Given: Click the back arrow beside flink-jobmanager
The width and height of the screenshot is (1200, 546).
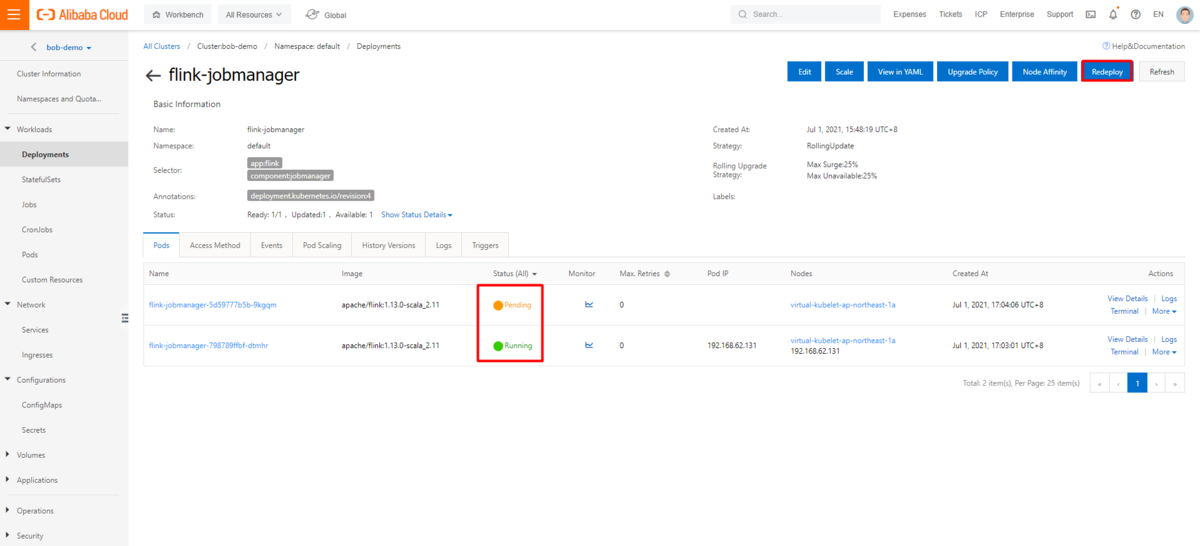Looking at the screenshot, I should (153, 75).
